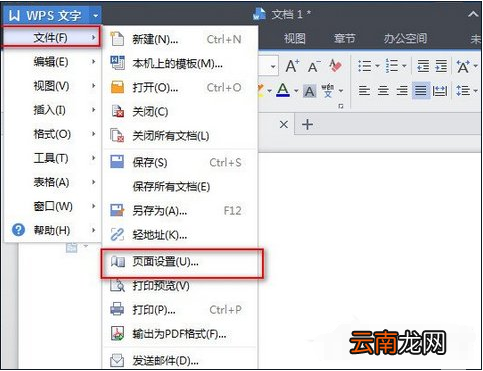Open the numbered list dropdown arrow

pos(404,66)
